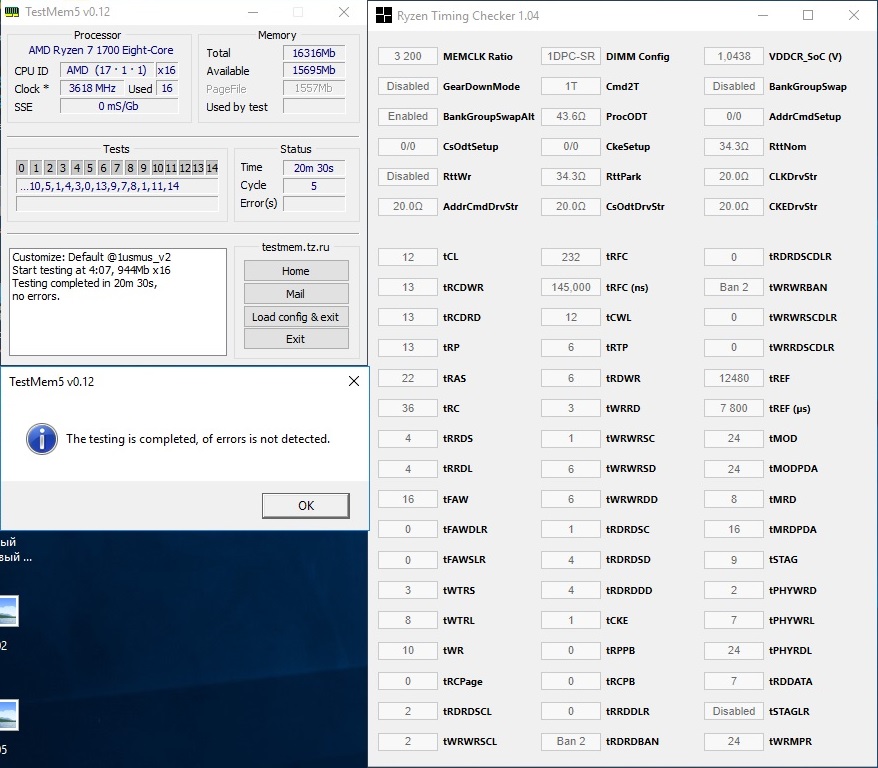
Task: Click the Time field showing 20m 30s
Action: pos(314,168)
